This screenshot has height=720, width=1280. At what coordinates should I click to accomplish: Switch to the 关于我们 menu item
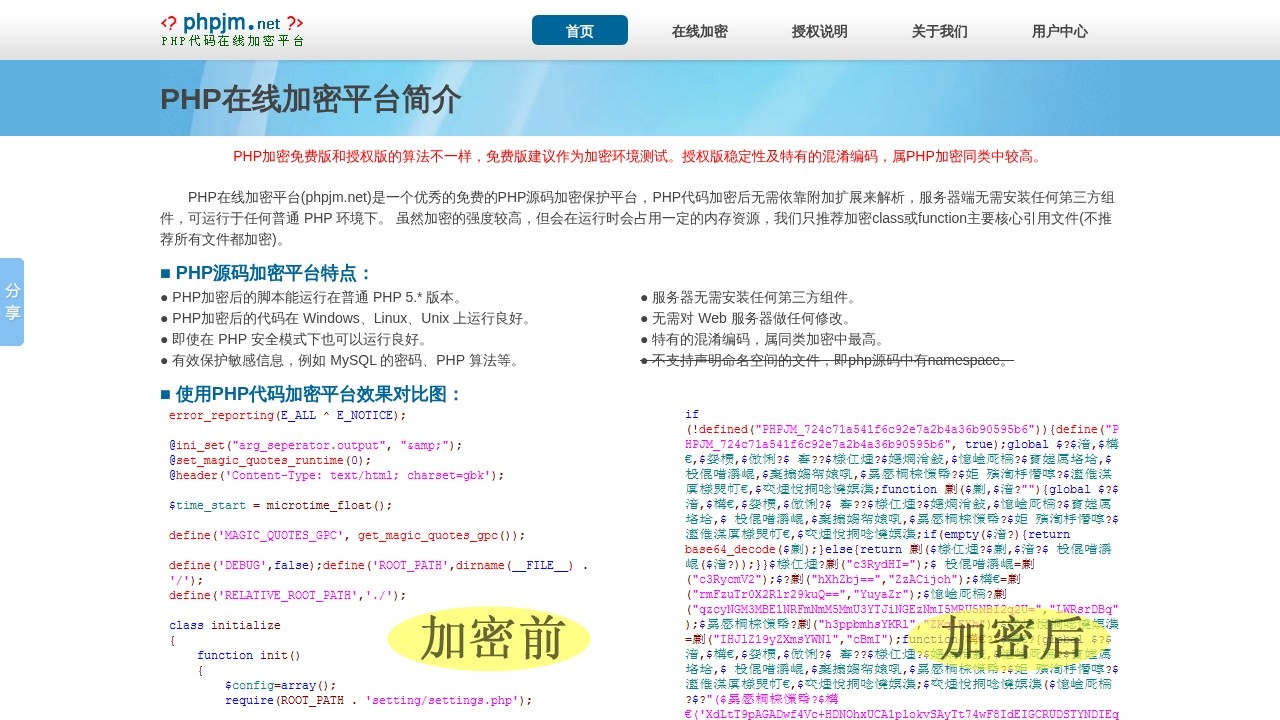tap(939, 31)
